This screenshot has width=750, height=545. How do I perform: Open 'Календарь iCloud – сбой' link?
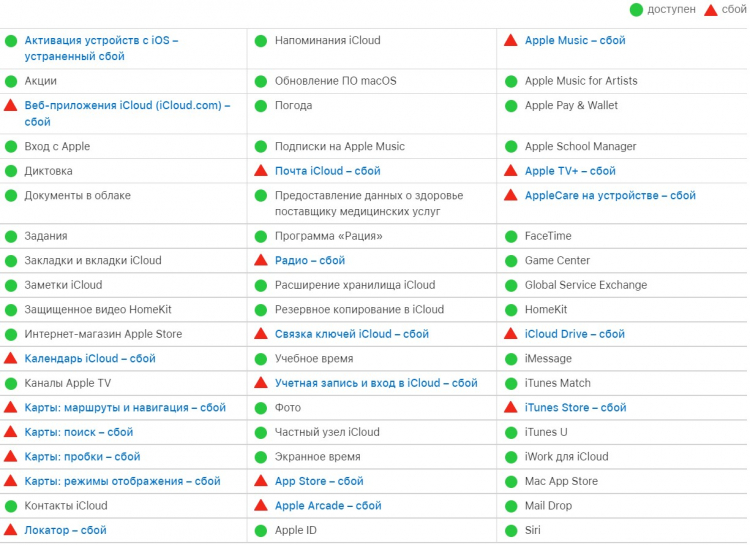point(90,358)
